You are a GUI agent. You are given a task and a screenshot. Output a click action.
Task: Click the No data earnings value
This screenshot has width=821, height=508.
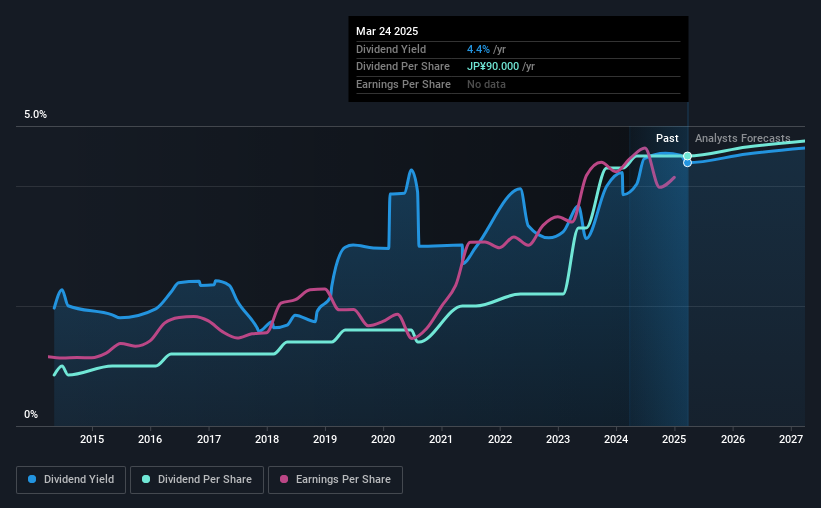(x=486, y=84)
